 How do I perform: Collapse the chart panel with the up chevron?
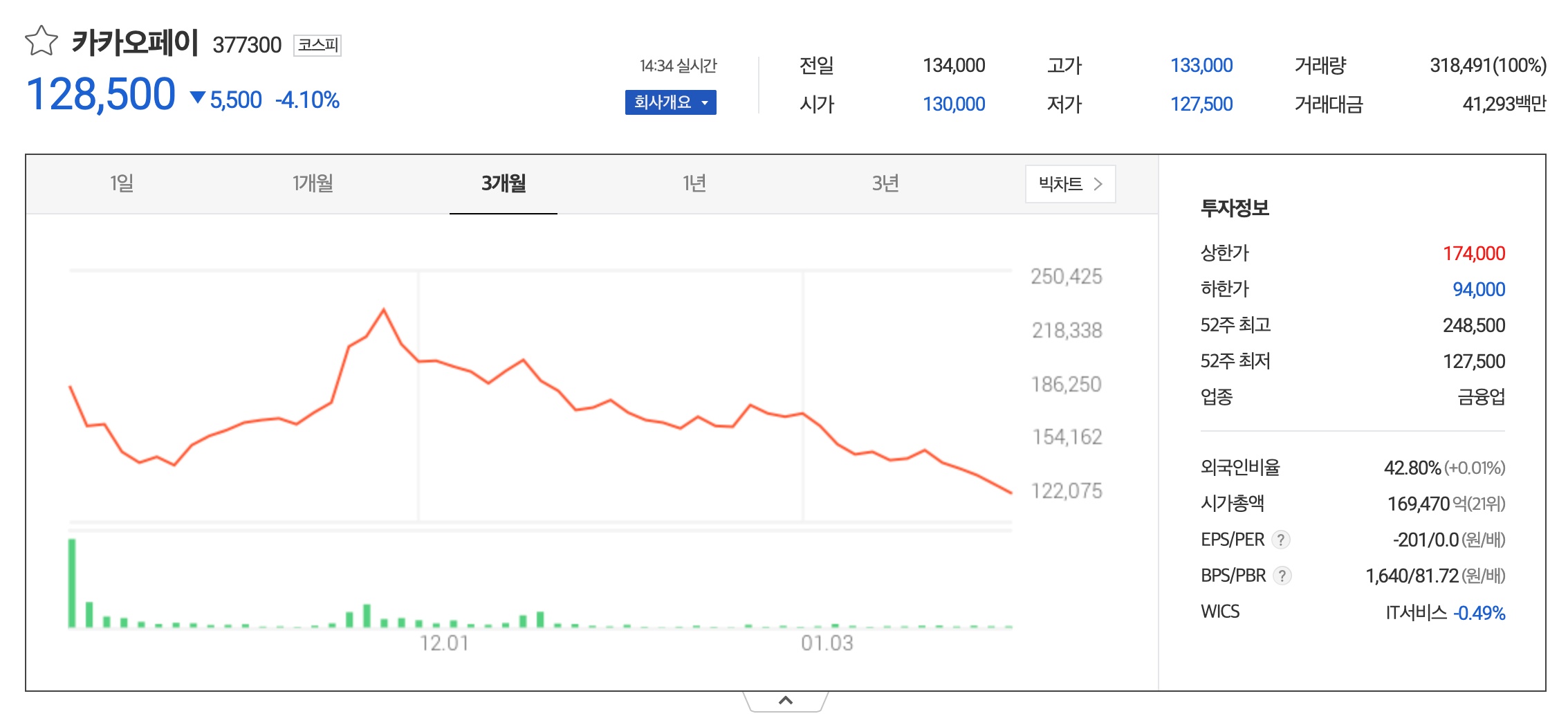click(786, 701)
